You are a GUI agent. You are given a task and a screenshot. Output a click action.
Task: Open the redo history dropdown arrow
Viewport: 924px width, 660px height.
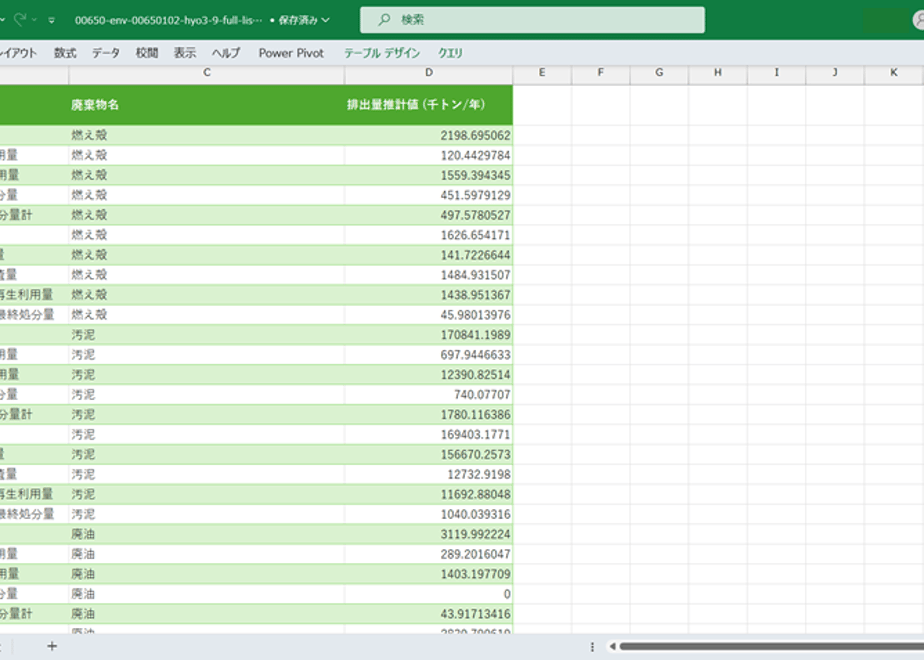[x=34, y=20]
